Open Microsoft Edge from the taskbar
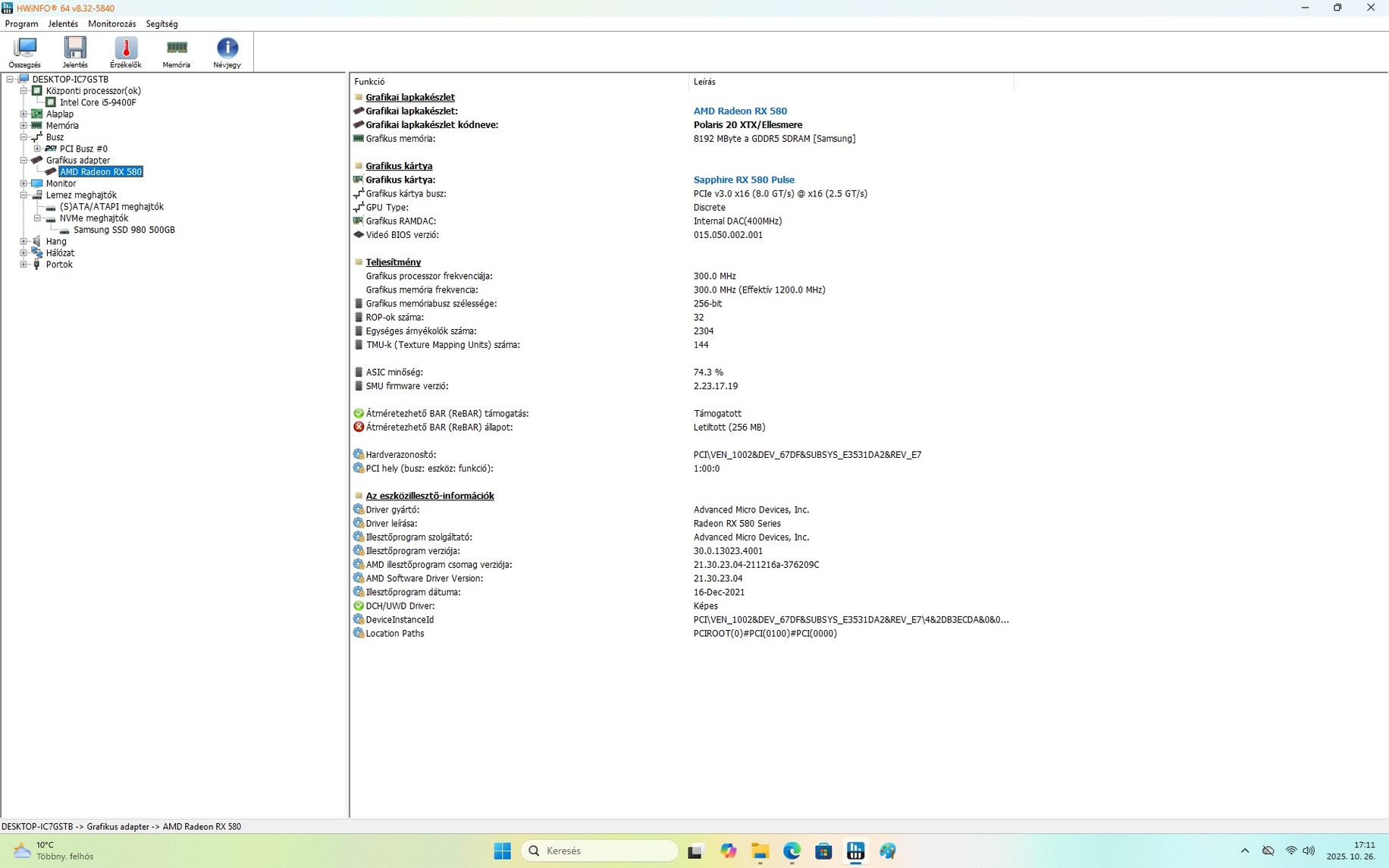Image resolution: width=1389 pixels, height=868 pixels. click(792, 851)
